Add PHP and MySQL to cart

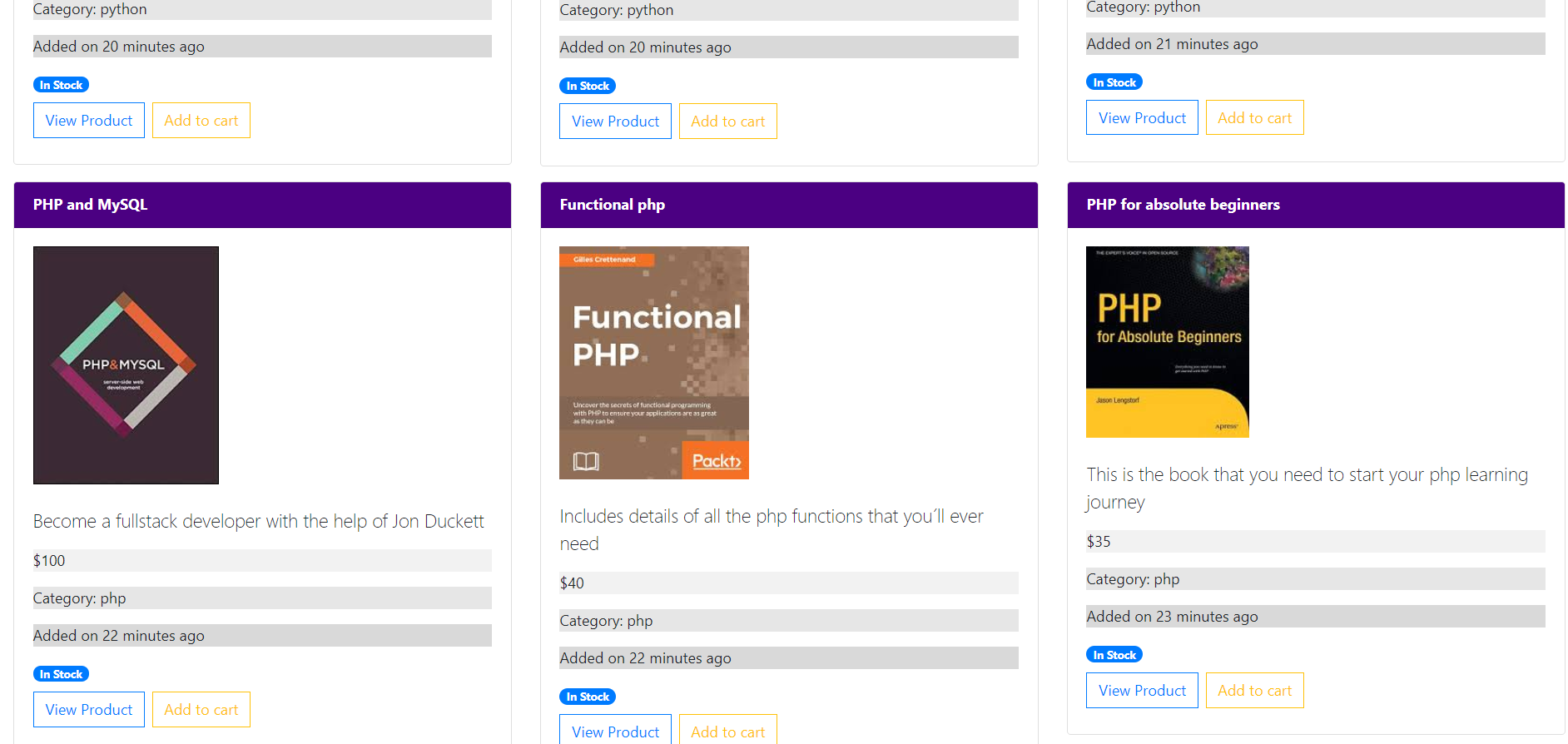201,709
